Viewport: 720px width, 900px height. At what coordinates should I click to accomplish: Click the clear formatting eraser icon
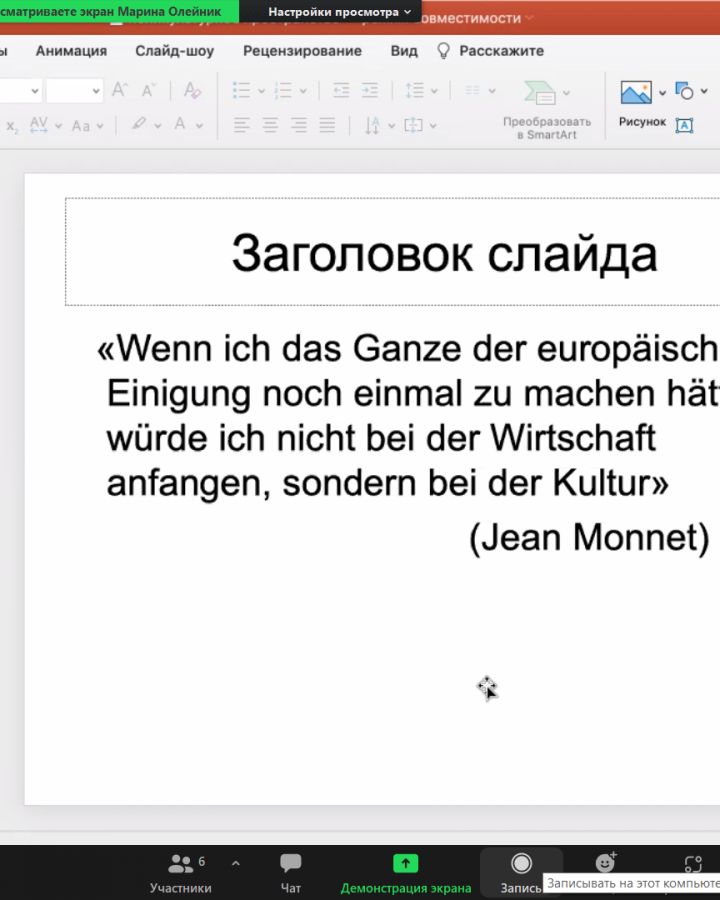[193, 91]
